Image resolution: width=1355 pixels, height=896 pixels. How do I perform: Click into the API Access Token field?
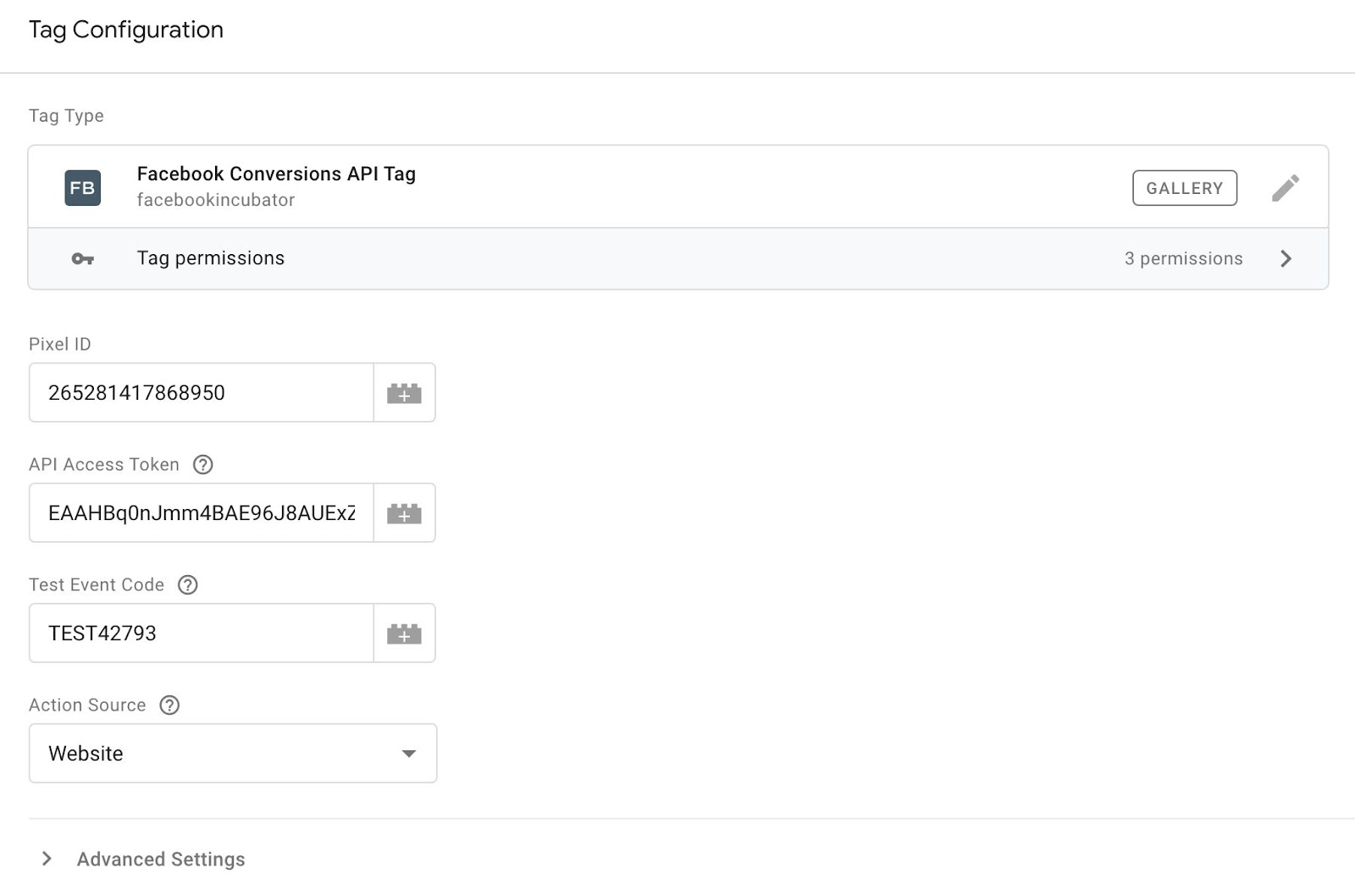(202, 513)
